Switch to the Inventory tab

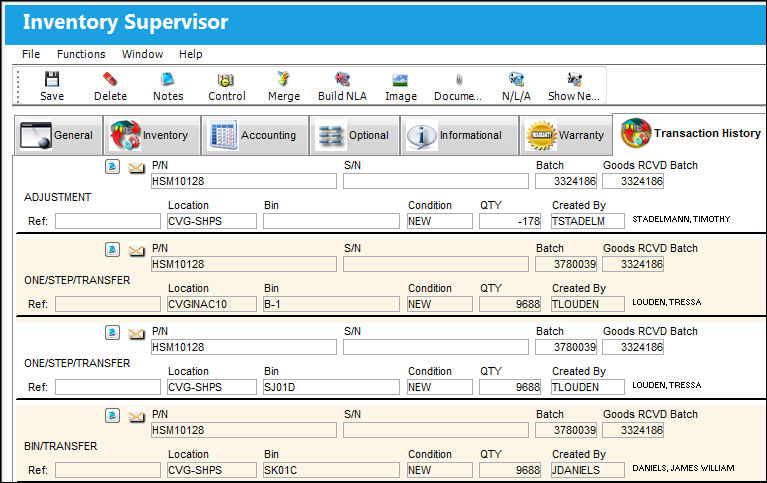(152, 136)
